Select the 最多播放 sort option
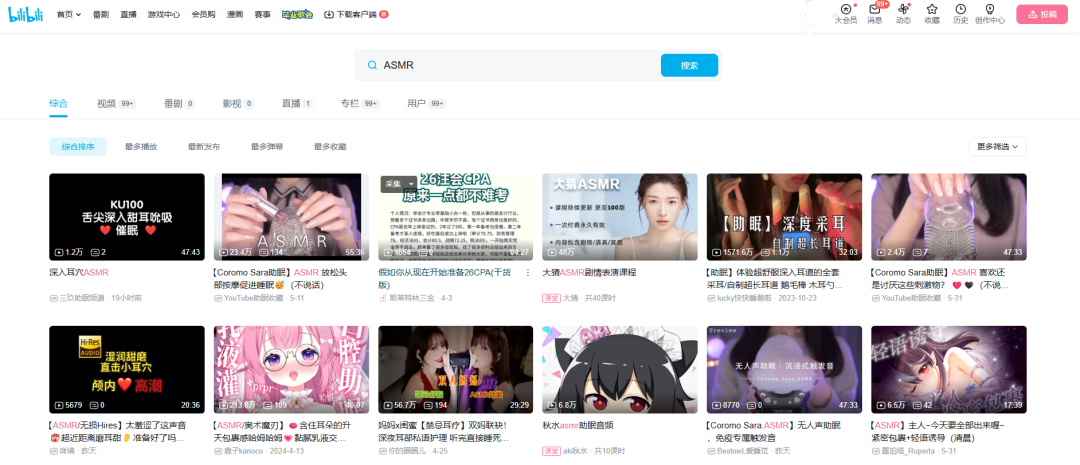 [141, 147]
